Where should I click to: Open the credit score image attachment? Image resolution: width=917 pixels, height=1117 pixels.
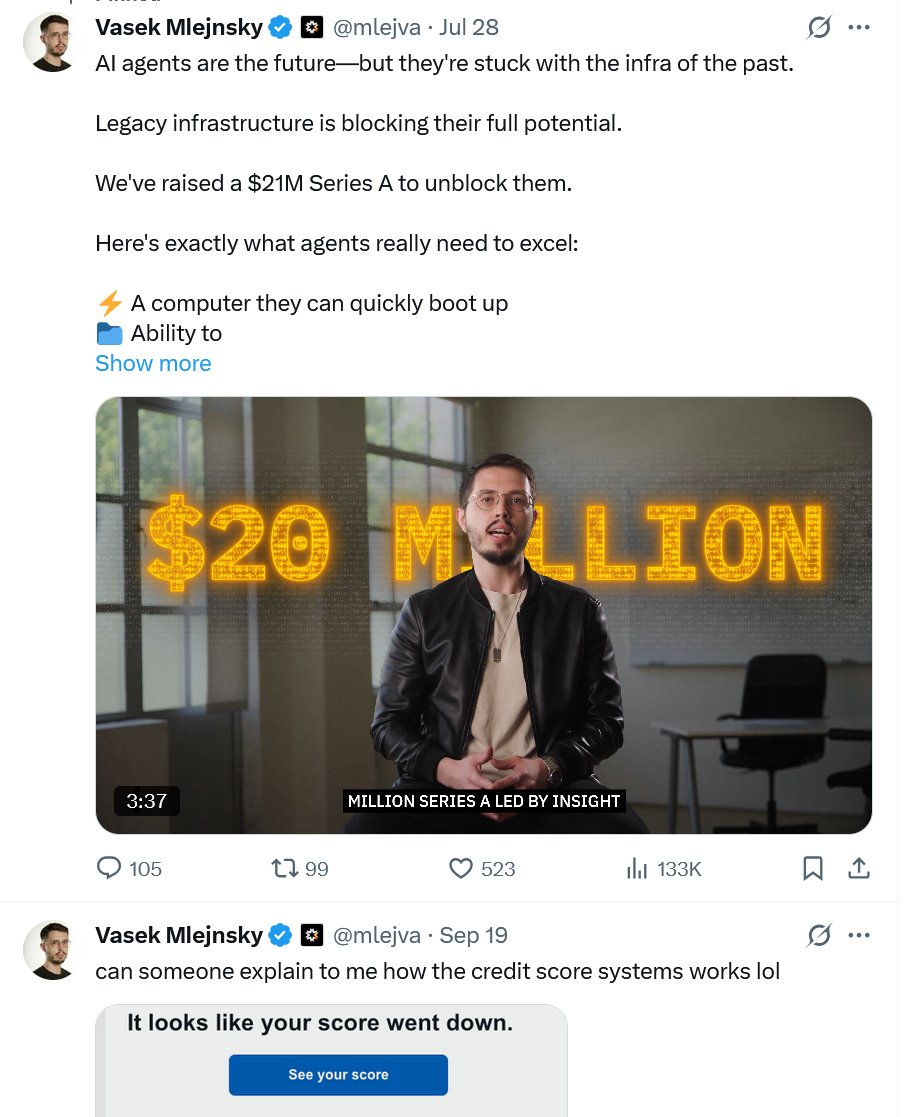point(331,1061)
